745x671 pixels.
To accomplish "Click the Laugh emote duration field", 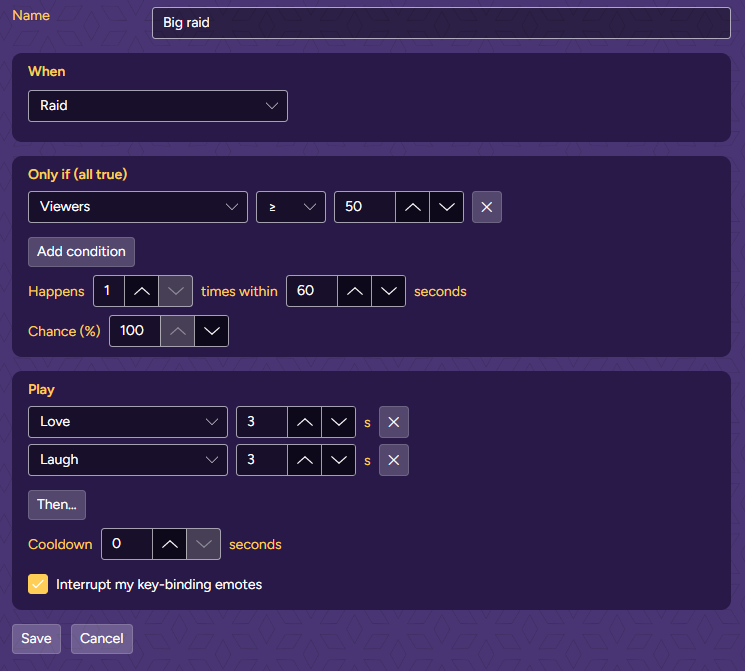I will click(262, 460).
